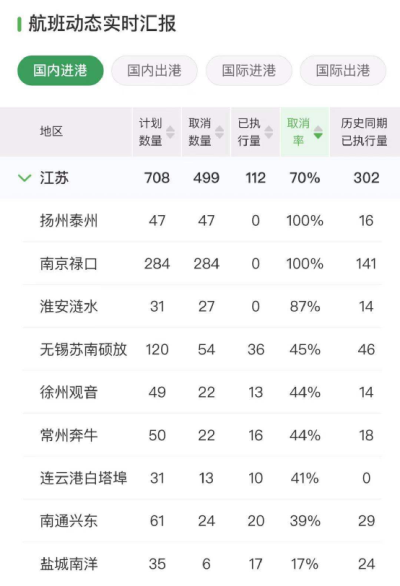Sort by 已执行量 column arrows
This screenshot has width=400, height=586.
[269, 132]
